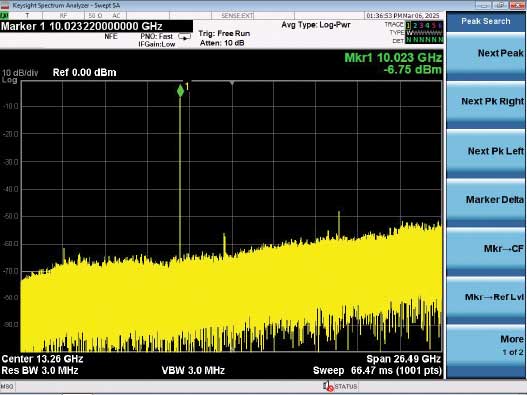Click the Res BW 3.0 MHz annotation
Viewport: 527px width, 395px height.
tap(40, 370)
